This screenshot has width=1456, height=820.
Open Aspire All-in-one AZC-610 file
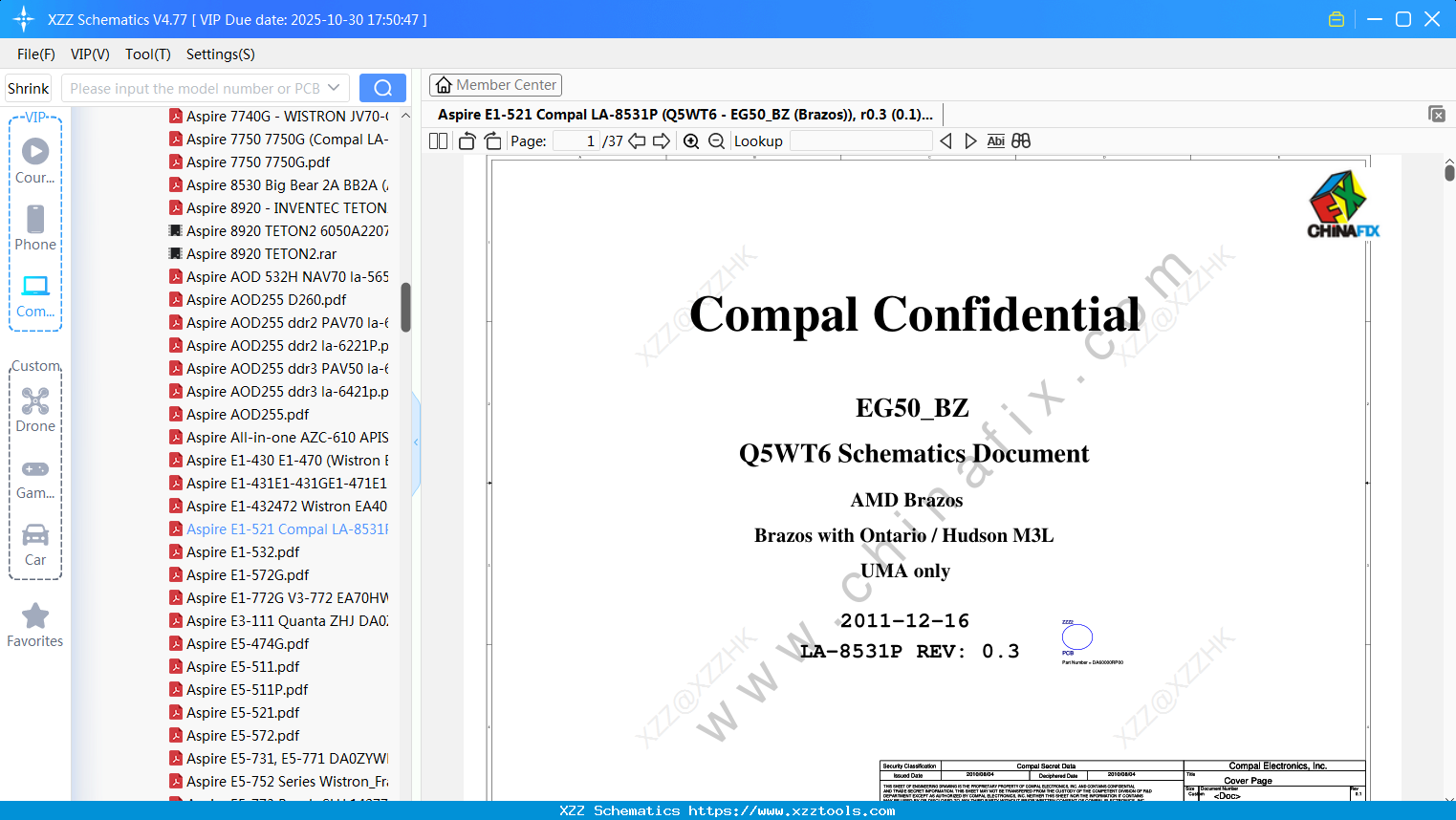tap(279, 438)
